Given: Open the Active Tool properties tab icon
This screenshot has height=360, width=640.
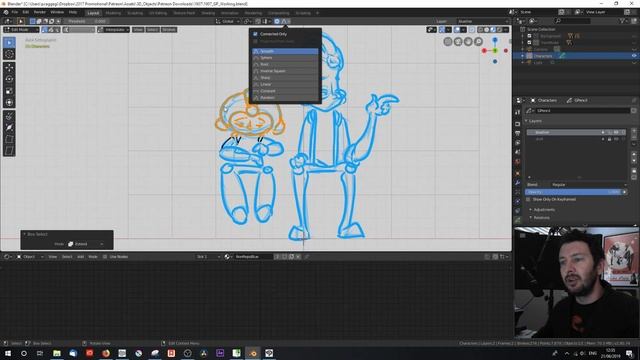Looking at the screenshot, I should click(x=518, y=112).
